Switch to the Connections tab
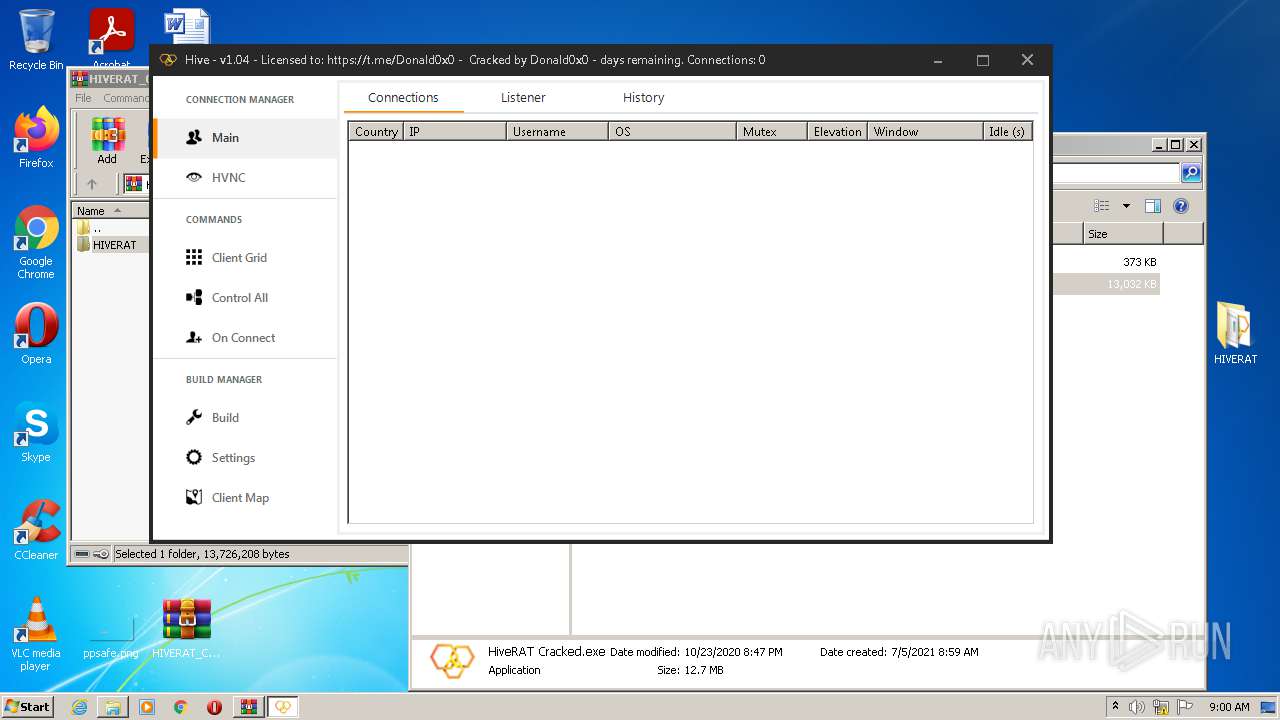Image resolution: width=1280 pixels, height=720 pixels. click(403, 98)
